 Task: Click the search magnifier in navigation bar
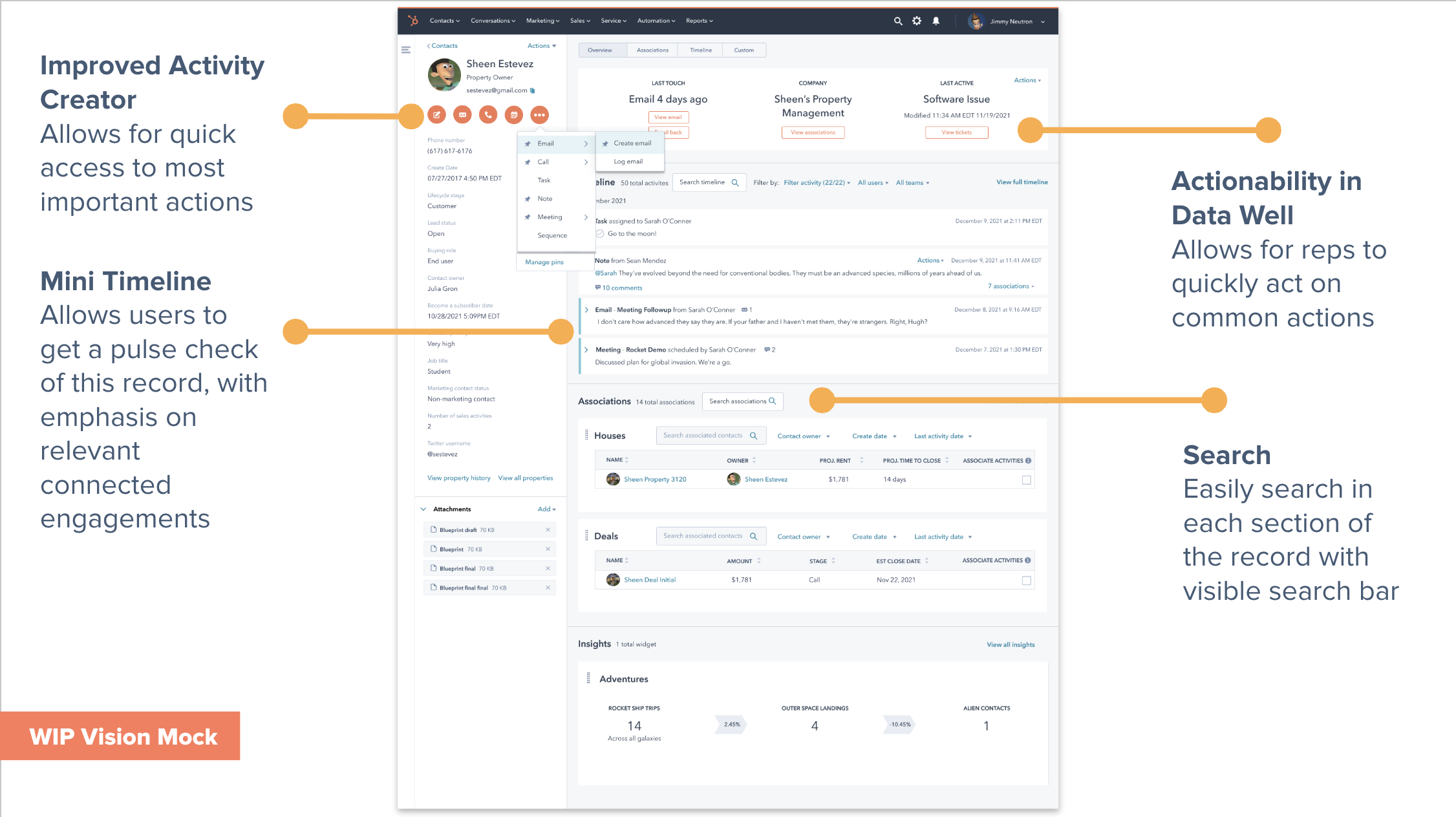[x=898, y=21]
